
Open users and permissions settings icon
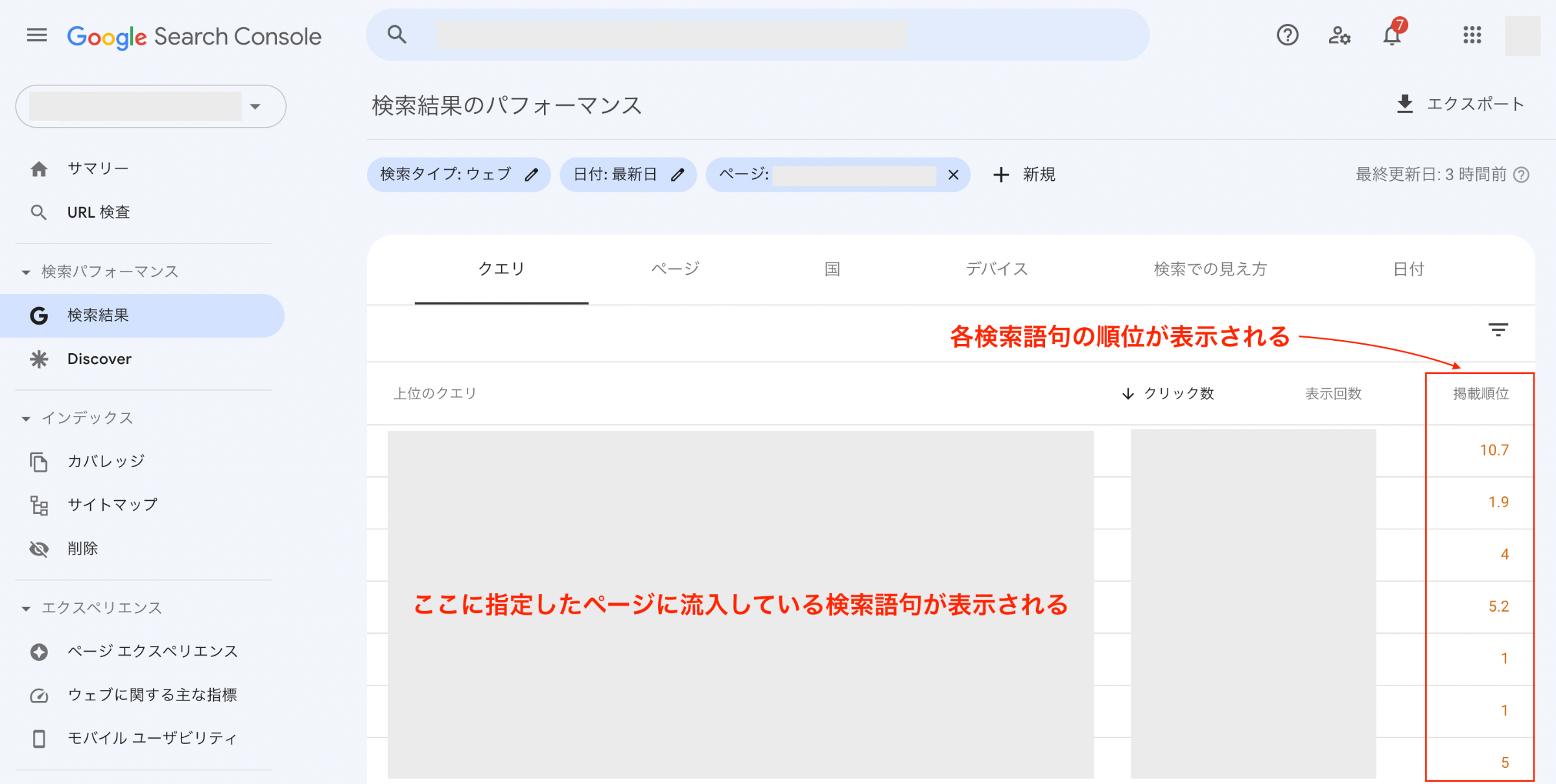(1339, 35)
